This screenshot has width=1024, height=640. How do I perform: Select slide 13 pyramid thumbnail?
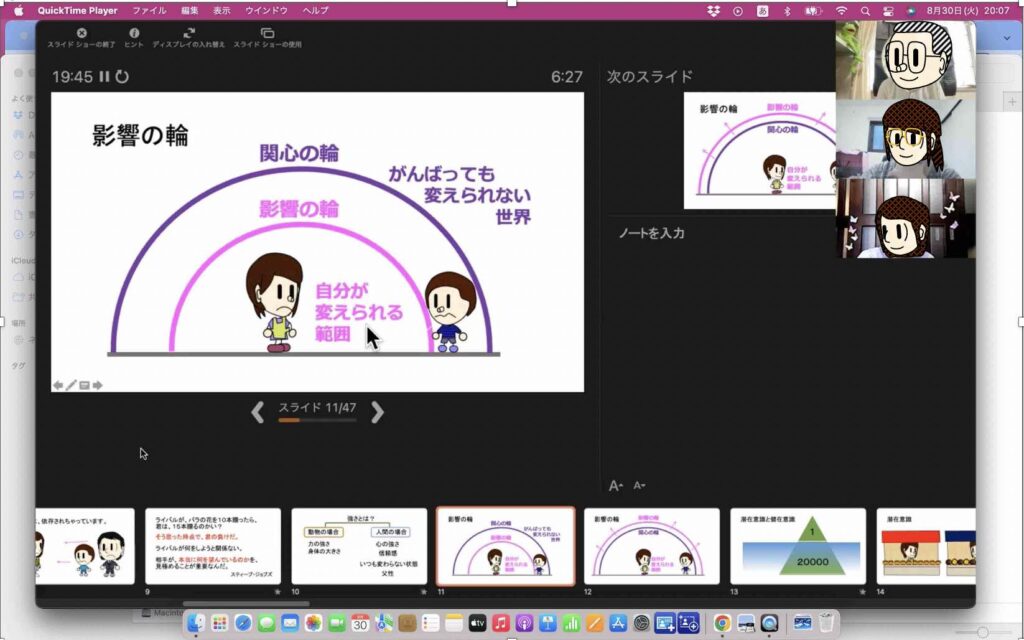(797, 546)
